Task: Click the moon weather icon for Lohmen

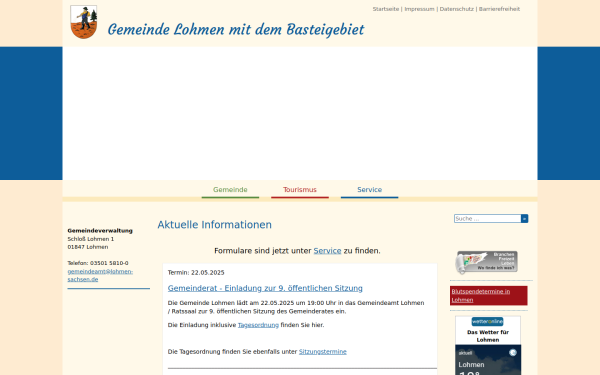Action: point(513,353)
